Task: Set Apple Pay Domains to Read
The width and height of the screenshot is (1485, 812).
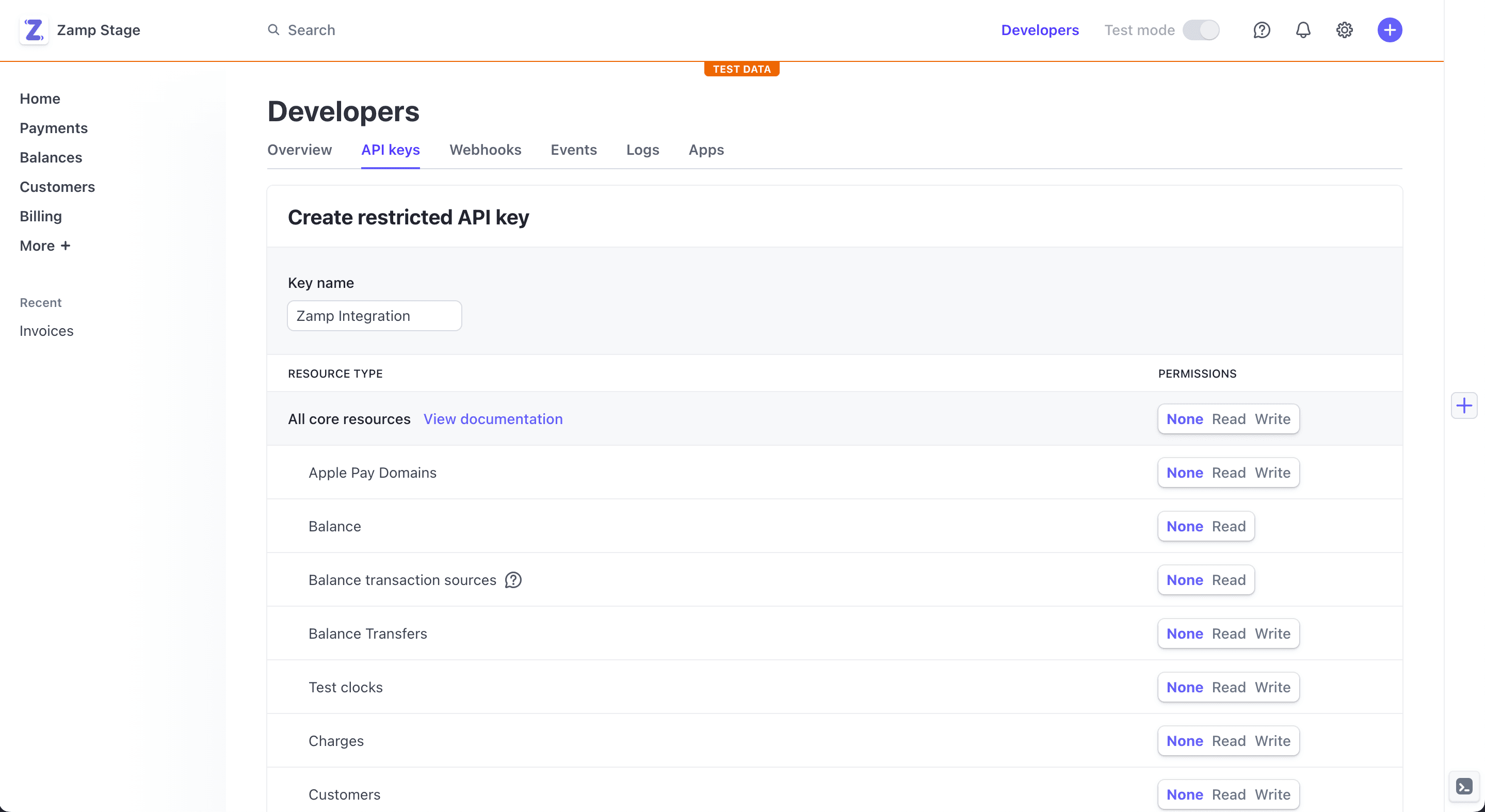Action: [x=1229, y=473]
